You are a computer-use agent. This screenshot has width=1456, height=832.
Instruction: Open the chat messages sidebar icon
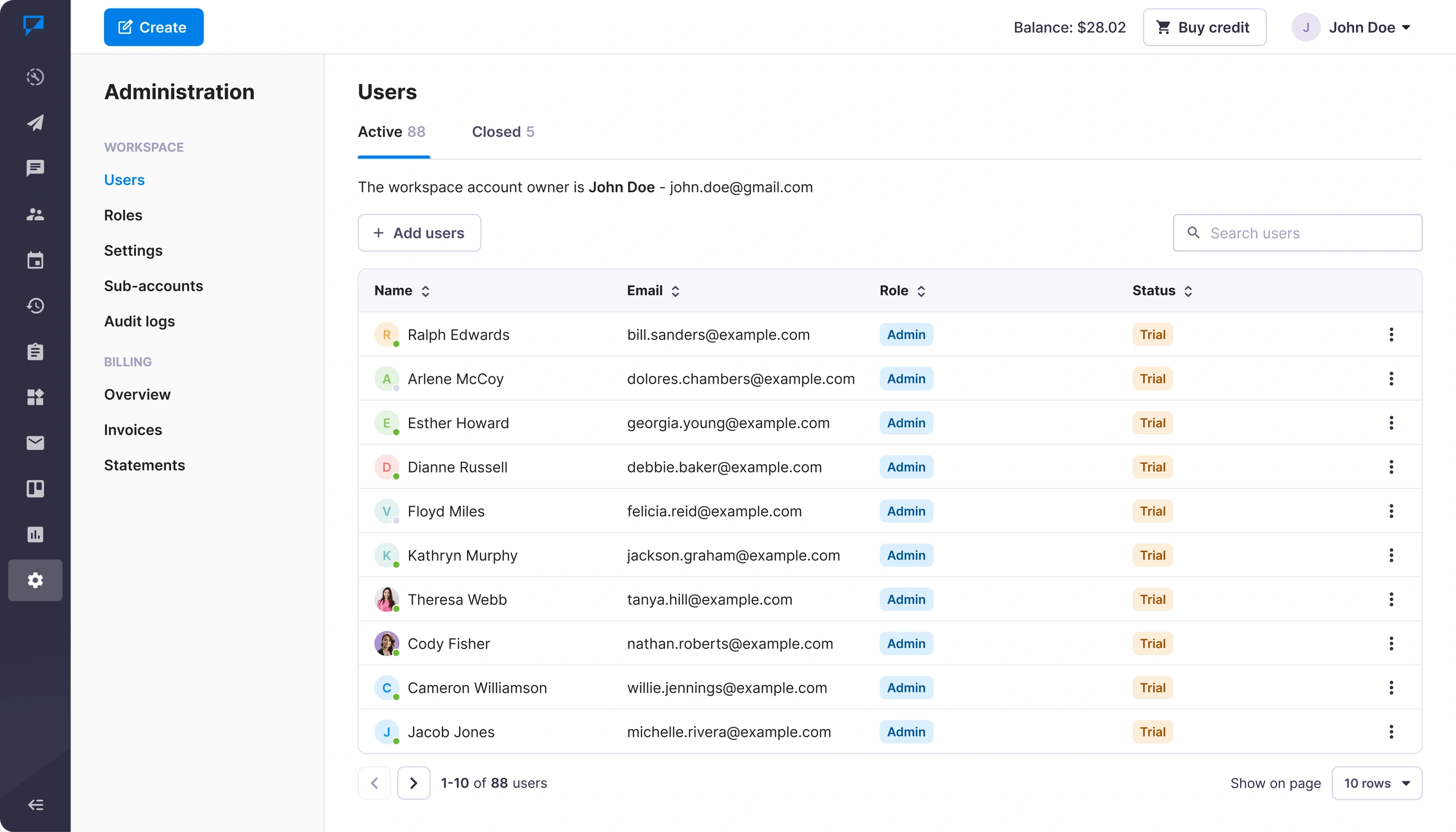pyautogui.click(x=35, y=168)
